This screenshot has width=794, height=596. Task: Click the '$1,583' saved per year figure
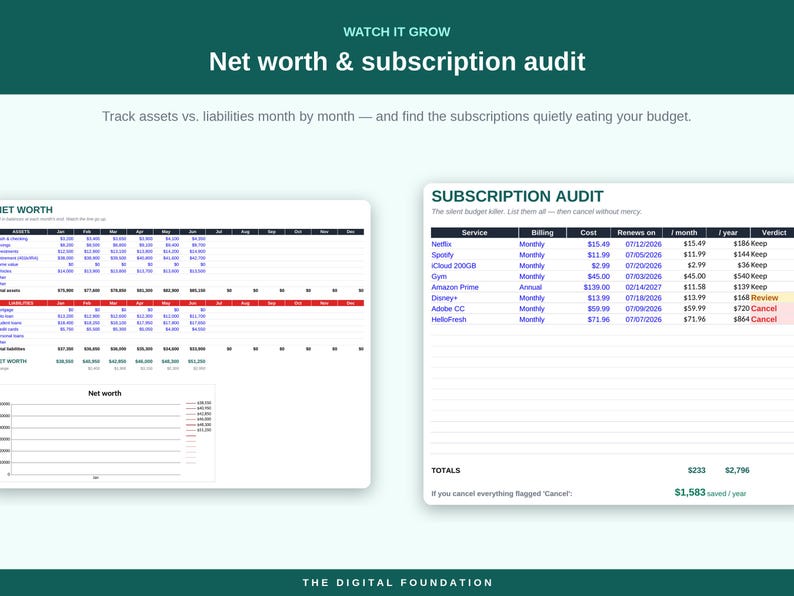[x=690, y=492]
